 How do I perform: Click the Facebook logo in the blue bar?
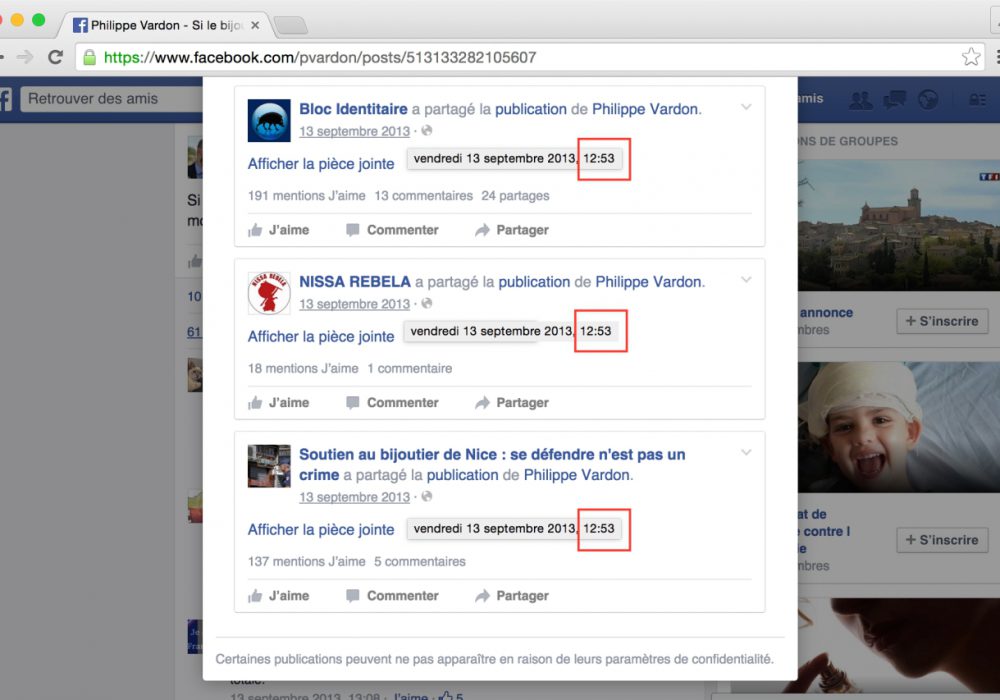click(6, 99)
